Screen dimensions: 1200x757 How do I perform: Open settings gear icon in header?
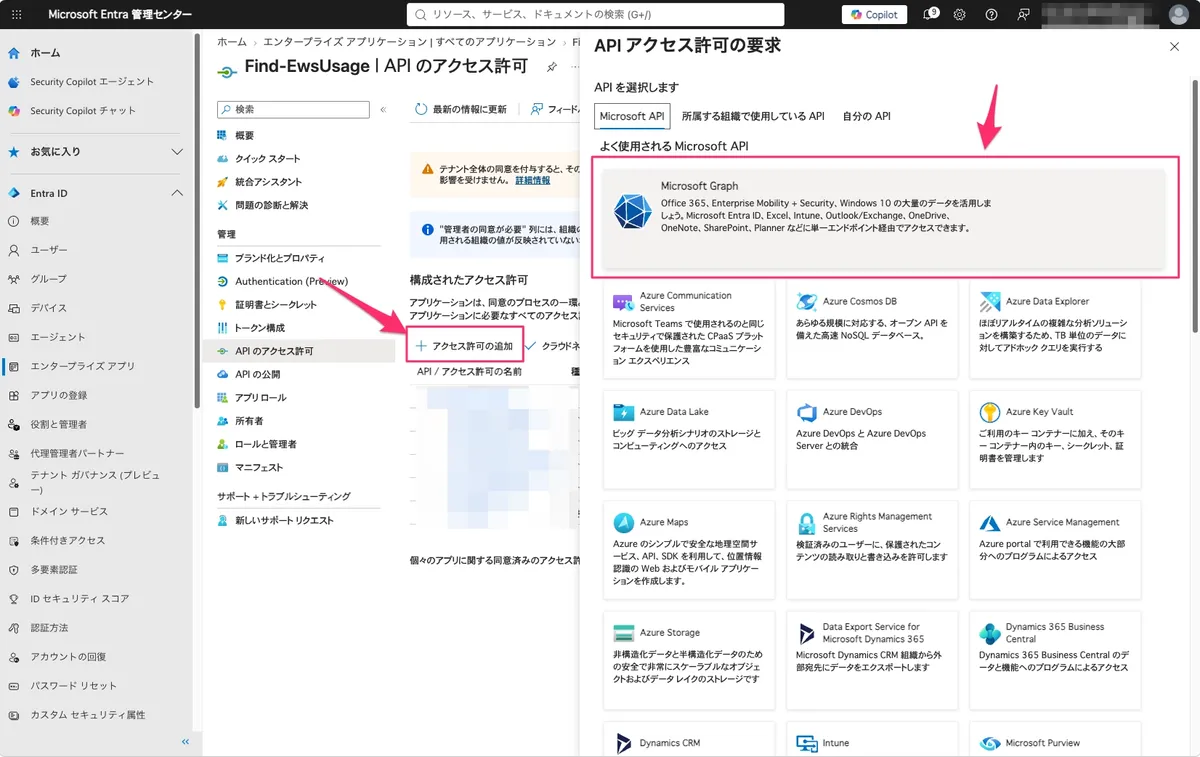coord(960,15)
